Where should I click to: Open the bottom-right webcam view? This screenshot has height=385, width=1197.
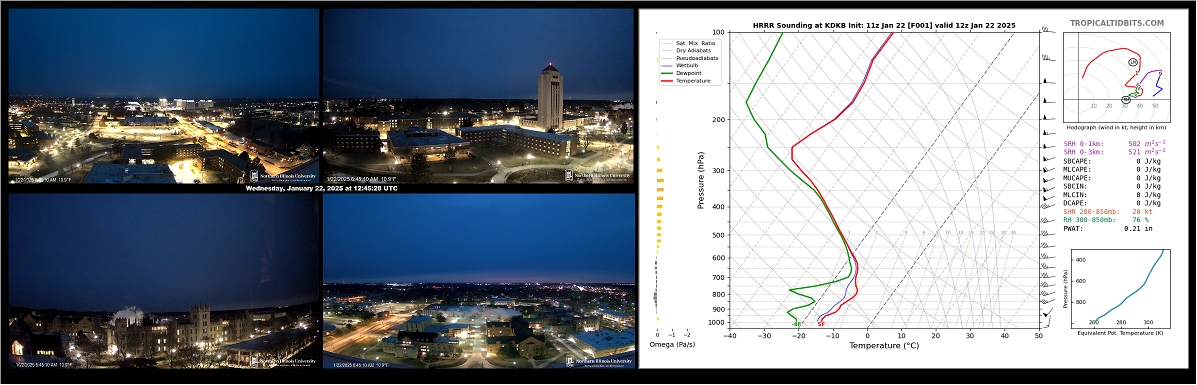tap(479, 281)
